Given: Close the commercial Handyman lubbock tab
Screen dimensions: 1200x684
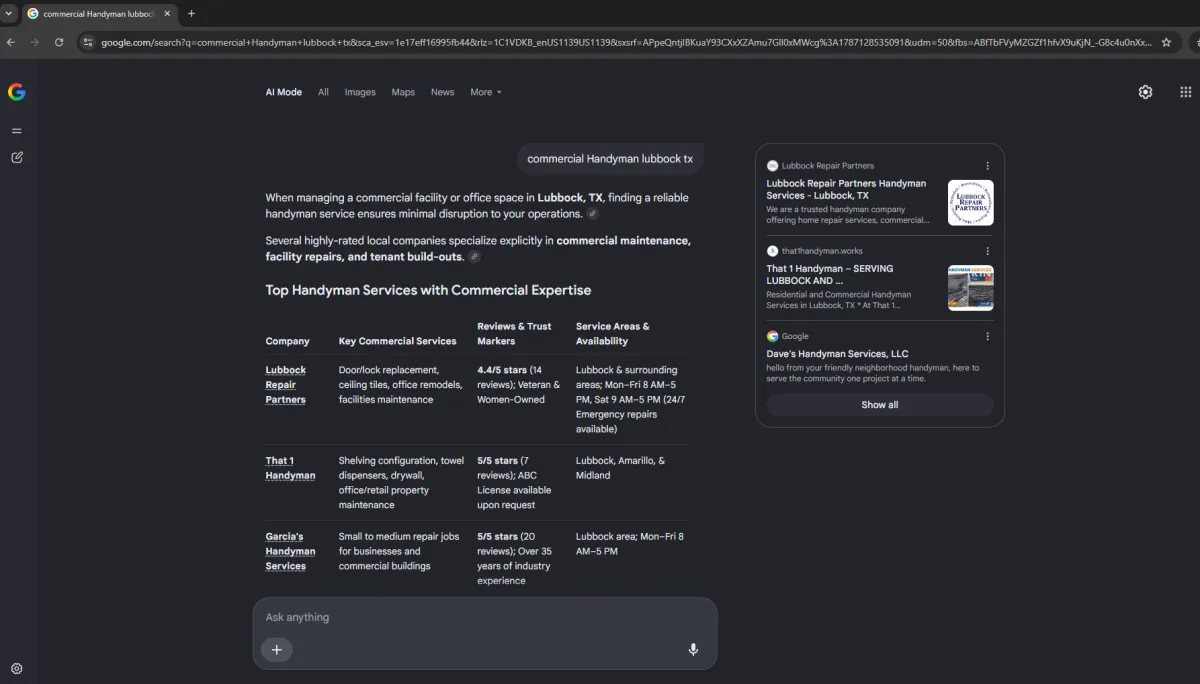Looking at the screenshot, I should [x=167, y=14].
